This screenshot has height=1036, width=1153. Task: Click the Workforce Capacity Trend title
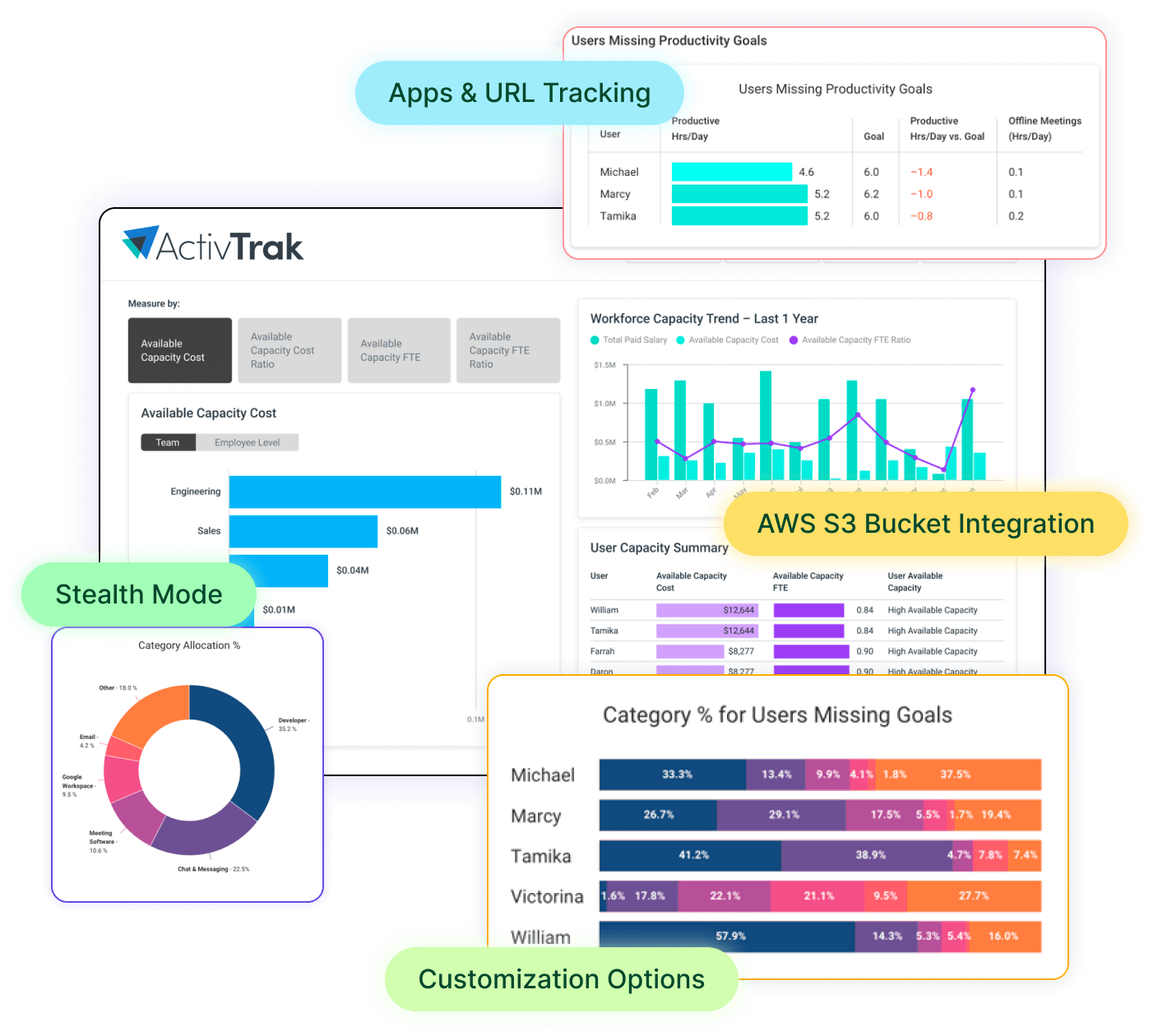click(704, 319)
